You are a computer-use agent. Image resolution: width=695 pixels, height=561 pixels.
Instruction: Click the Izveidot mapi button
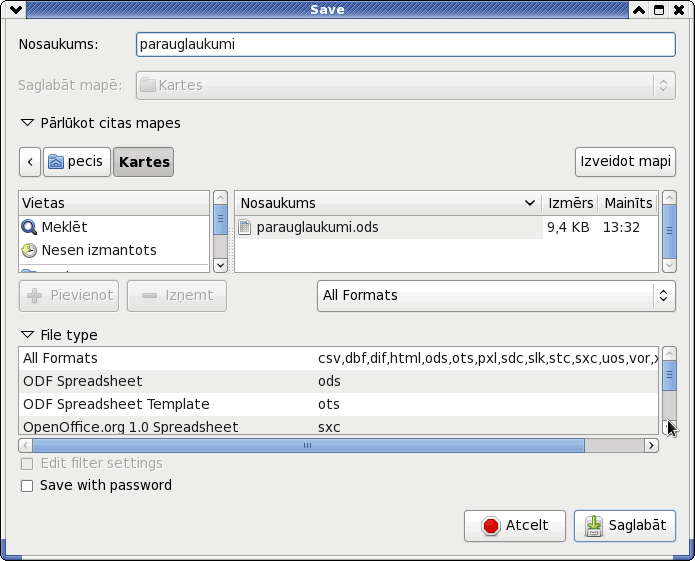click(625, 162)
